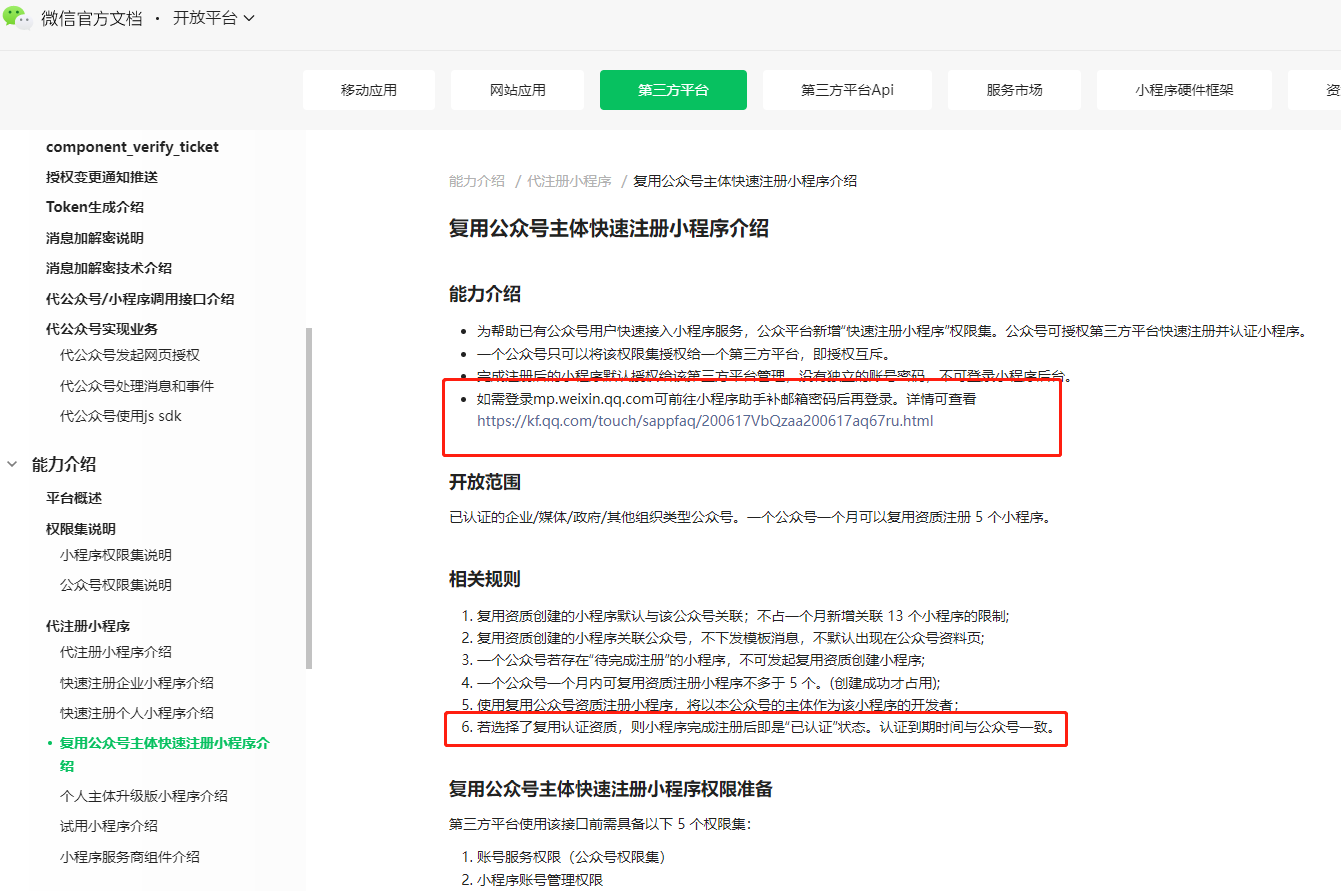The height and width of the screenshot is (891, 1341).
Task: Click the page title 复用公众号主体快速注册小程序介绍
Action: pyautogui.click(x=609, y=228)
